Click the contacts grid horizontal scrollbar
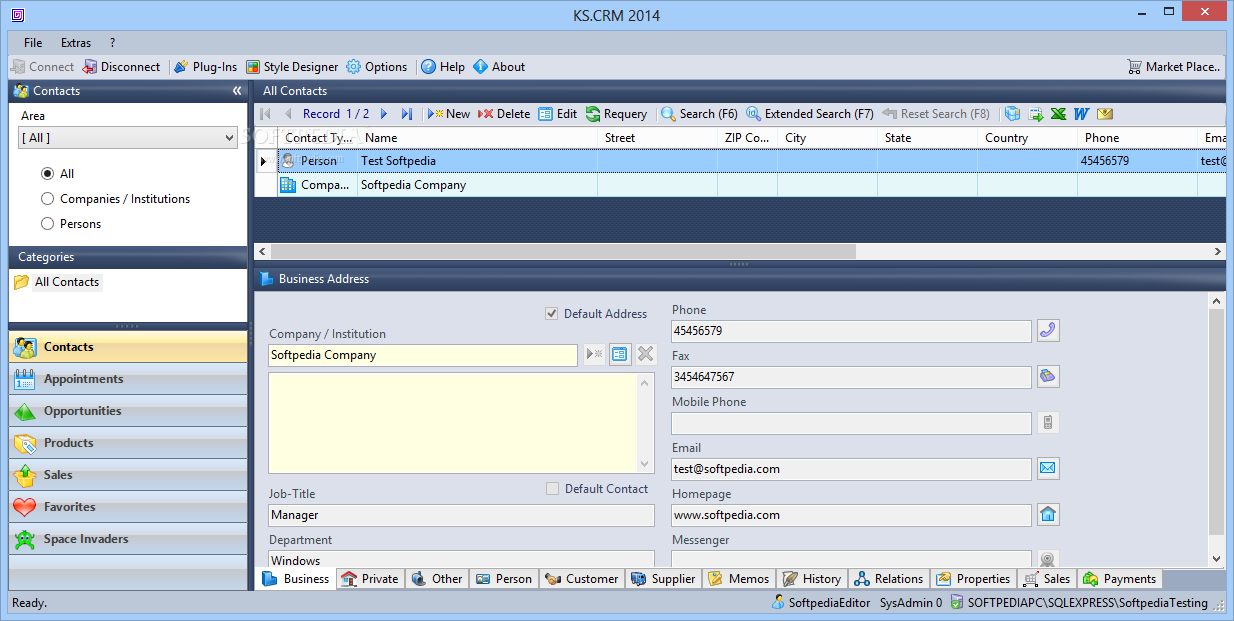 pyautogui.click(x=563, y=252)
